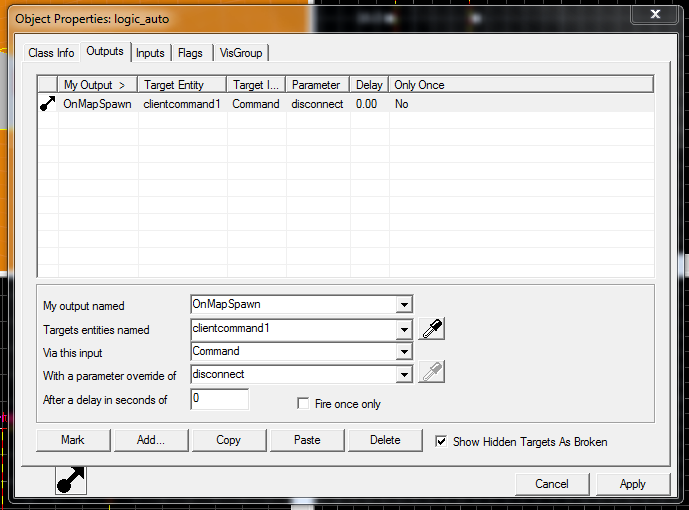Screen dimensions: 689x510
Task: Go to the Flags tab
Action: pyautogui.click(x=190, y=52)
